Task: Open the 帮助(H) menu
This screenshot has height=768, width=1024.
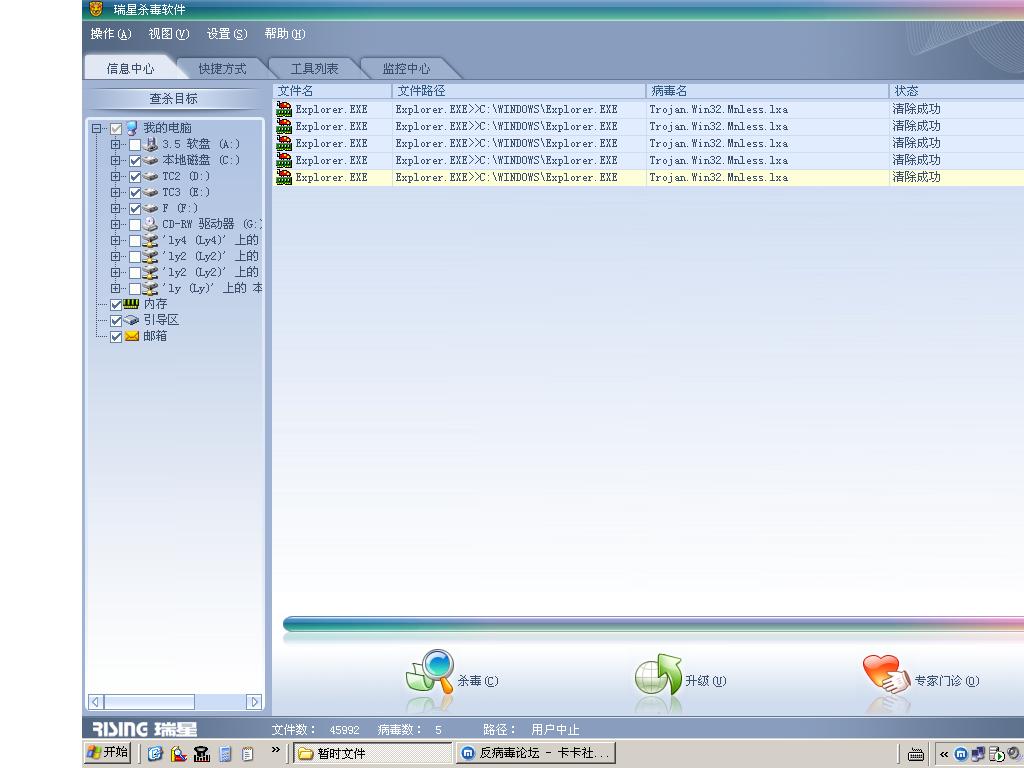Action: click(x=285, y=34)
